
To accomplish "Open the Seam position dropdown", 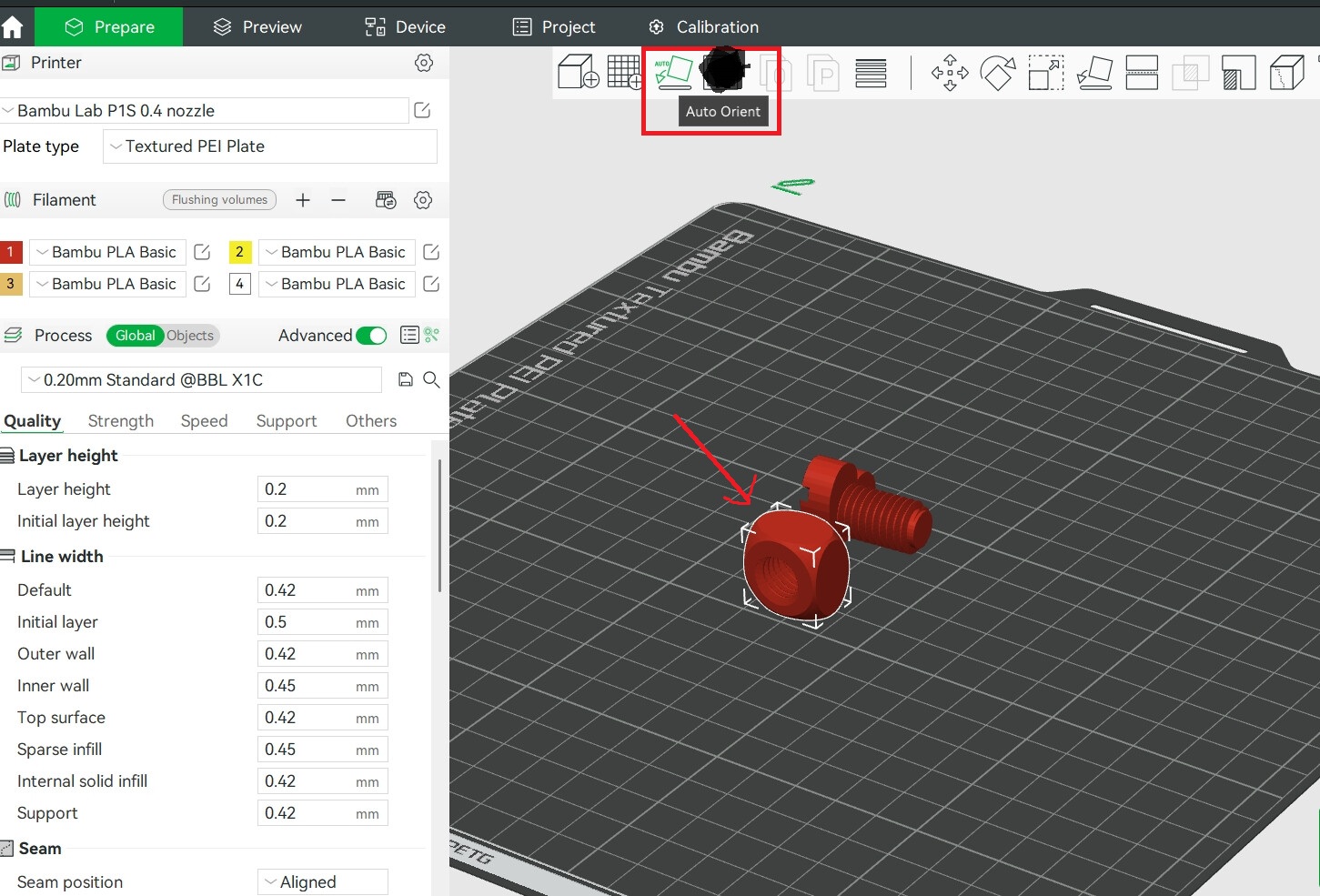I will pyautogui.click(x=323, y=882).
